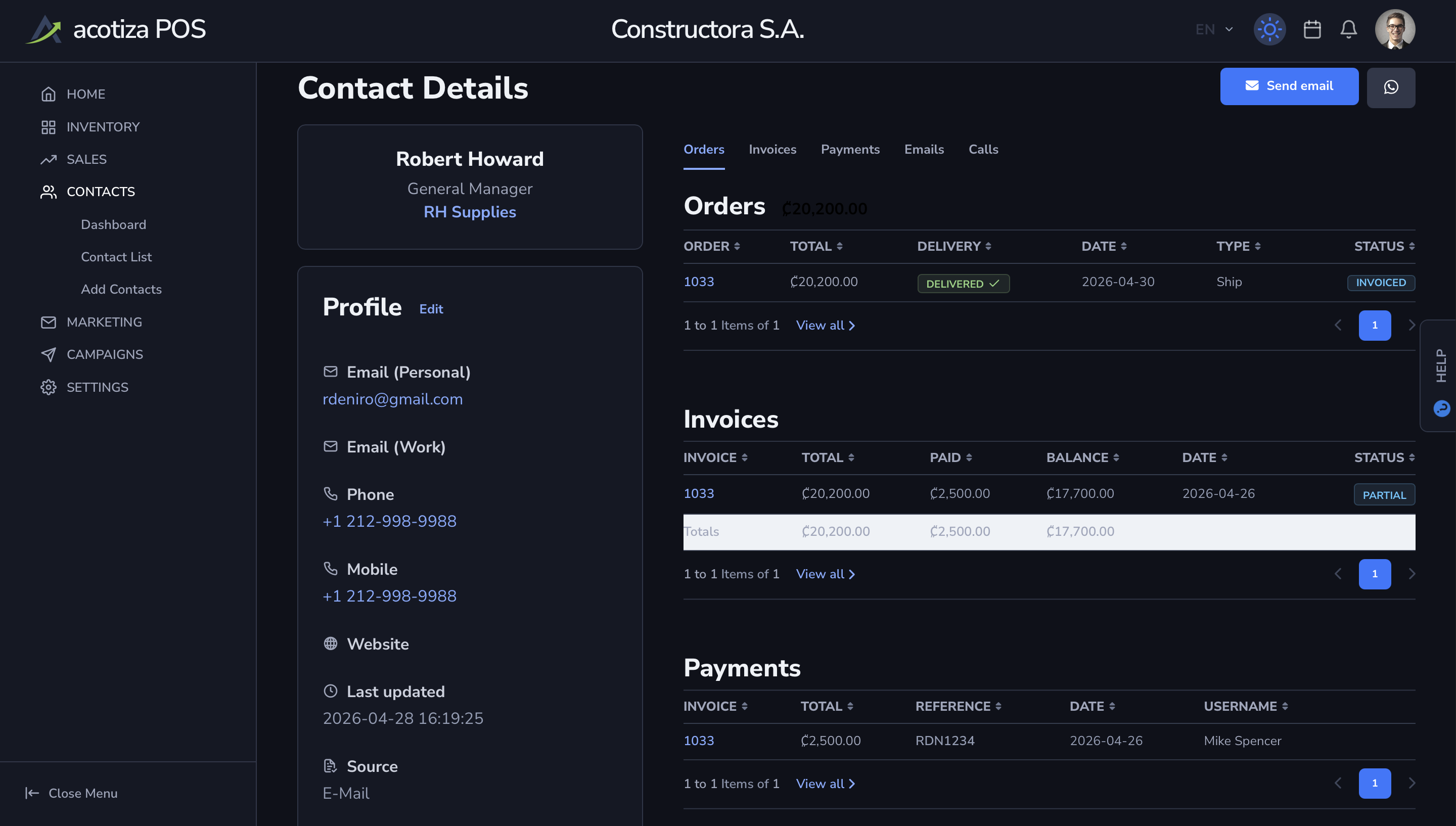Toggle the light/dark theme sun icon

click(1269, 29)
